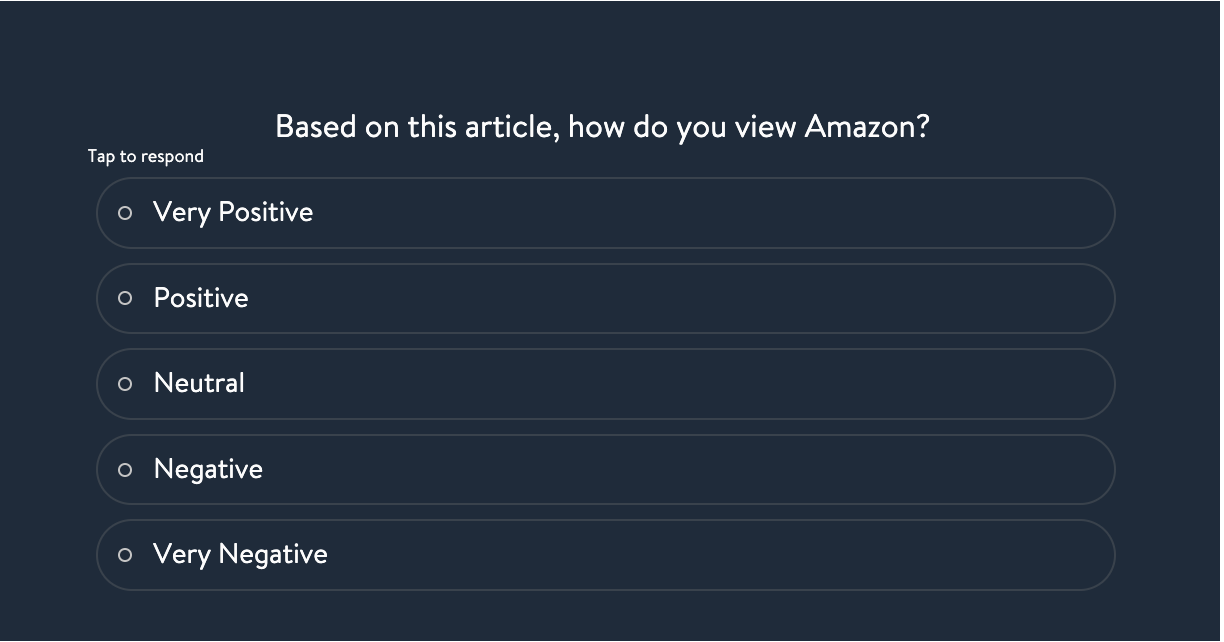Click empty area inside Very Negative answer row
Screen dimensions: 1224x642
tap(700, 555)
